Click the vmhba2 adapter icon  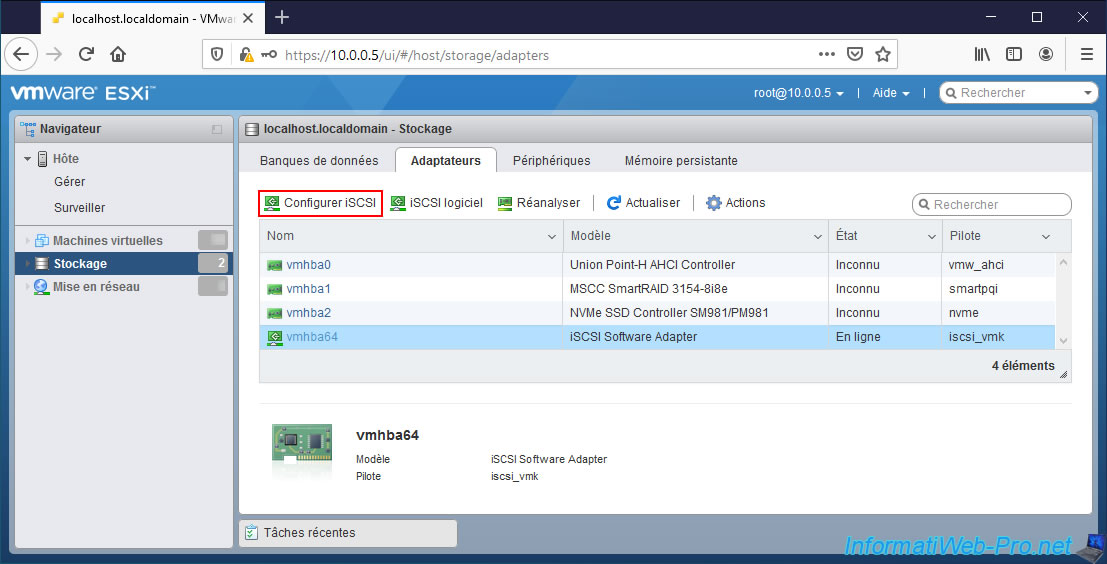[x=275, y=313]
